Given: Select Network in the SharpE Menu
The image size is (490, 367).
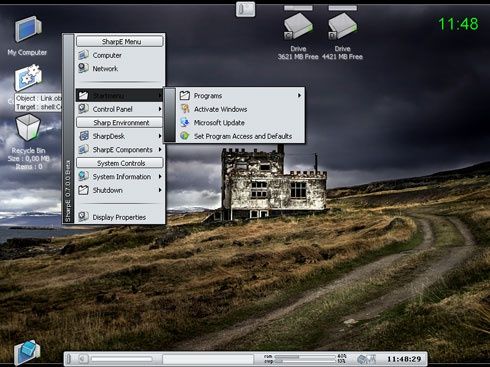Looking at the screenshot, I should pyautogui.click(x=120, y=68).
